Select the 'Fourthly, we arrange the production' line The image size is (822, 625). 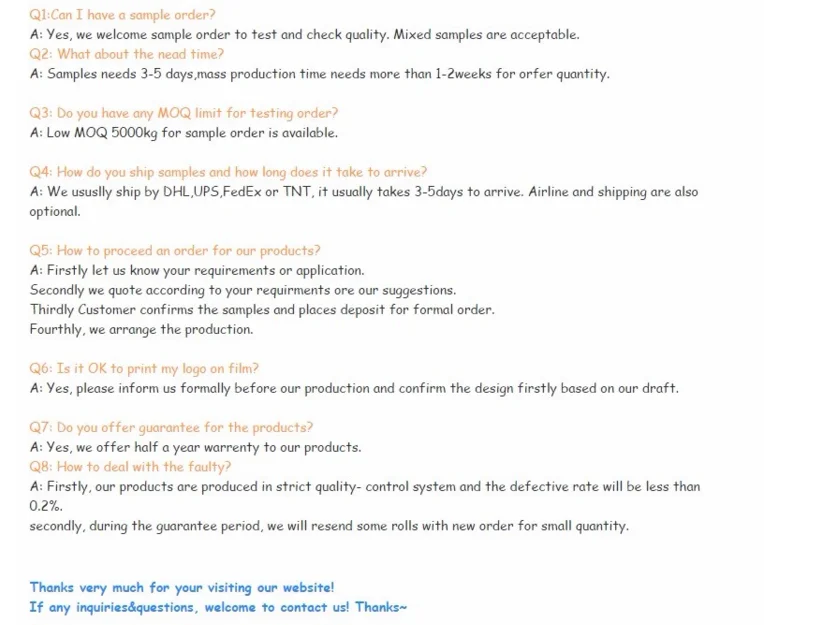click(x=141, y=329)
